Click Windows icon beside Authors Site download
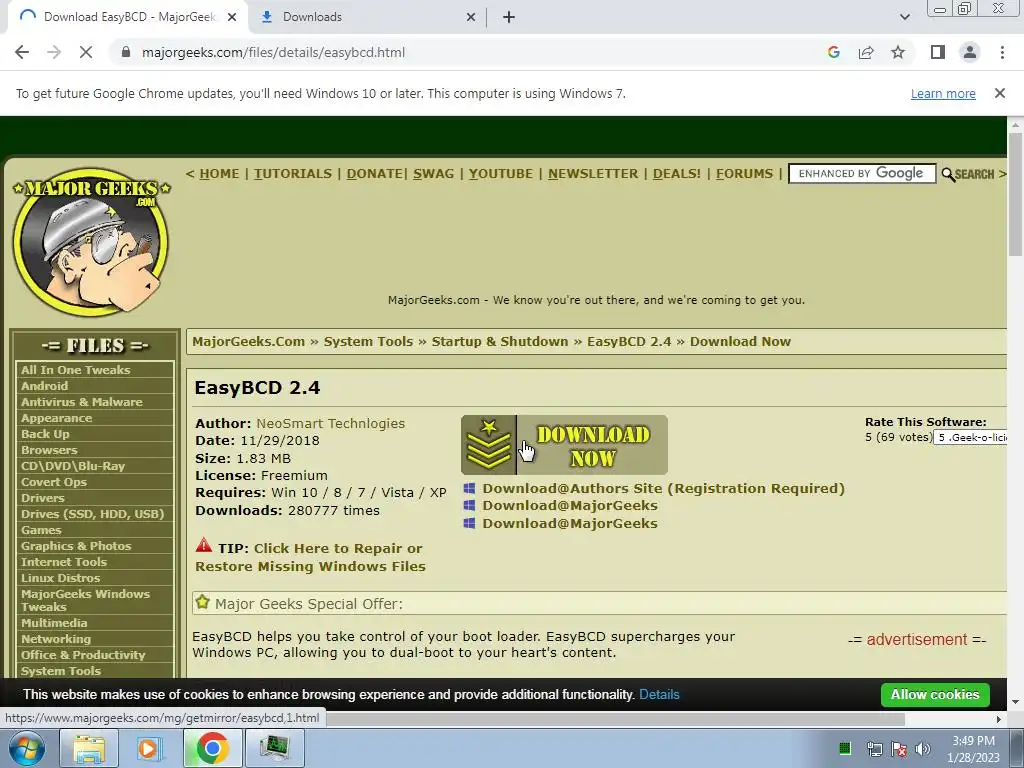This screenshot has height=768, width=1024. click(469, 488)
